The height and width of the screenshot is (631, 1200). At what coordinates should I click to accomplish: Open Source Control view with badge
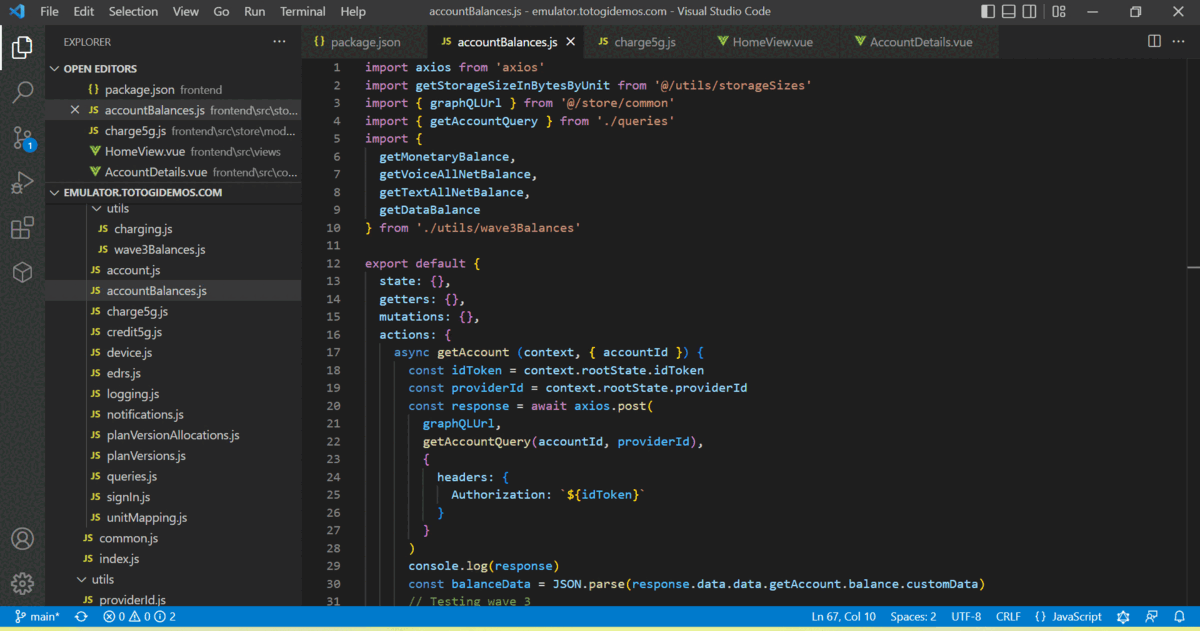[22, 139]
